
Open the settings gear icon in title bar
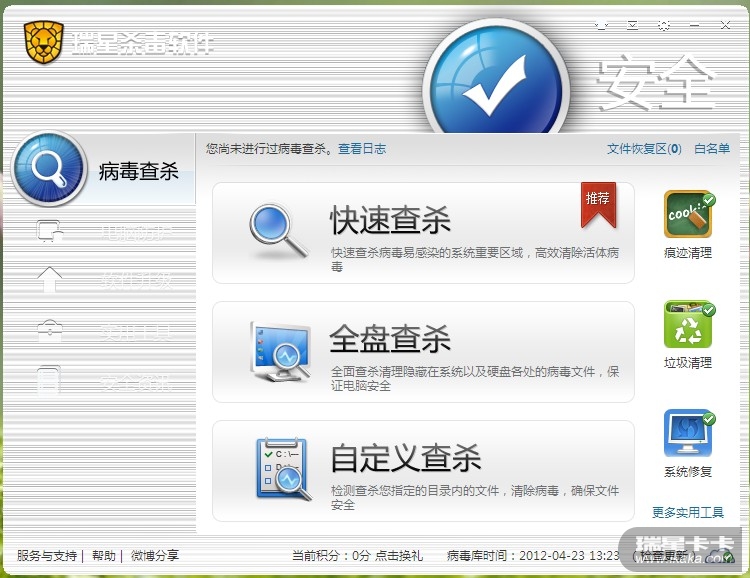click(x=664, y=25)
